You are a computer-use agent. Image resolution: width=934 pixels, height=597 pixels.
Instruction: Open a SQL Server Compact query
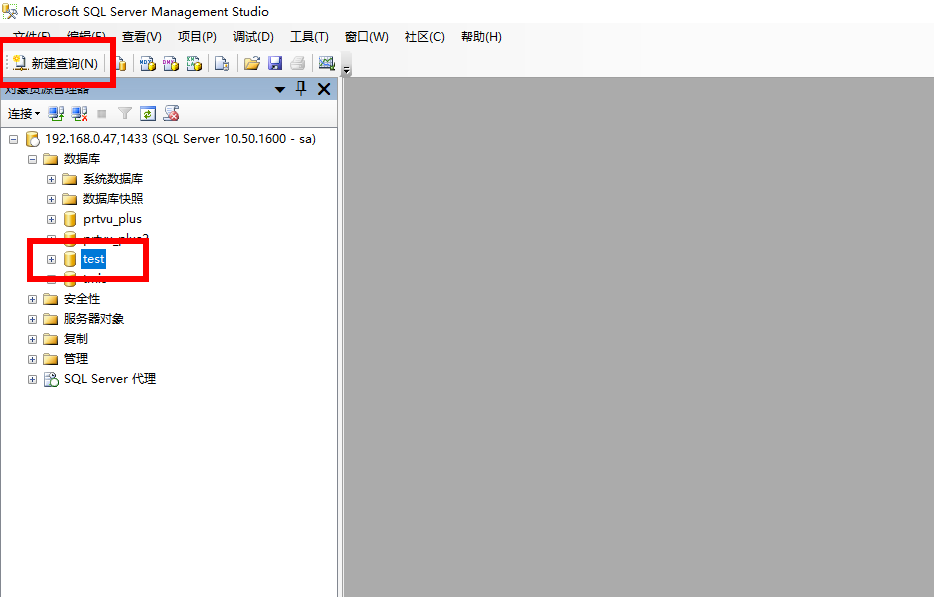[x=222, y=63]
